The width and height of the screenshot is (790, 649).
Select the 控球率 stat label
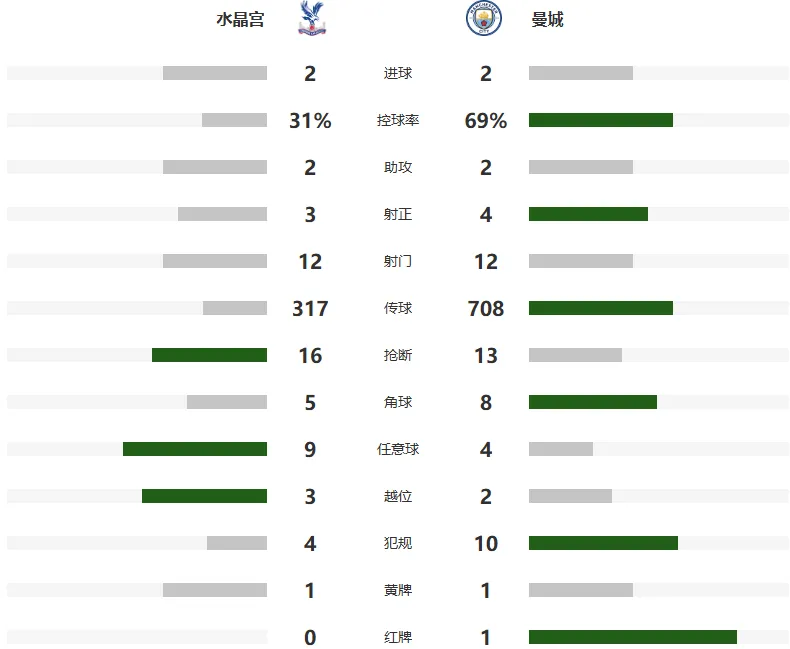pos(398,120)
